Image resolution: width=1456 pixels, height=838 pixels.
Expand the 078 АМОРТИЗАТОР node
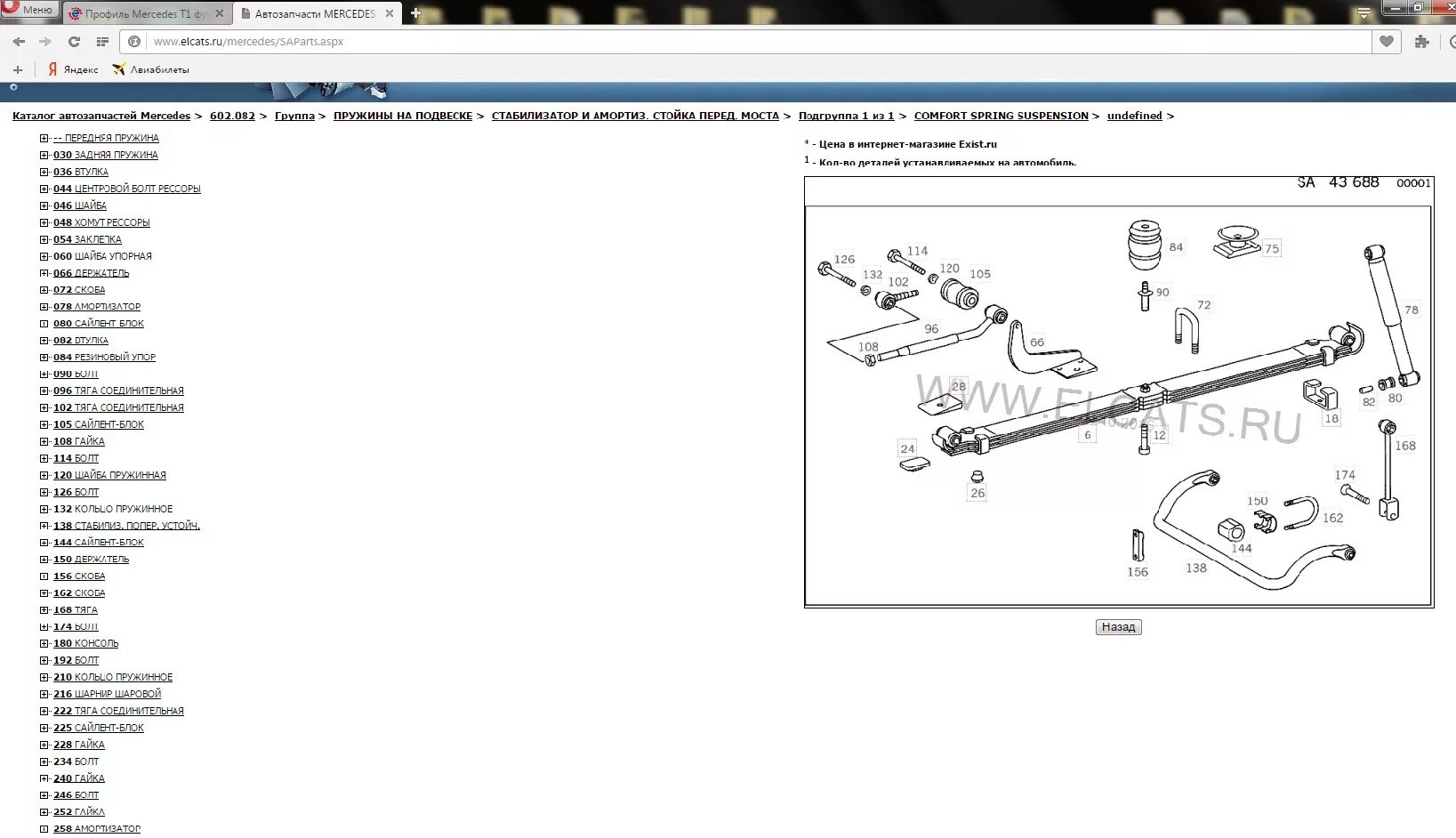[44, 307]
